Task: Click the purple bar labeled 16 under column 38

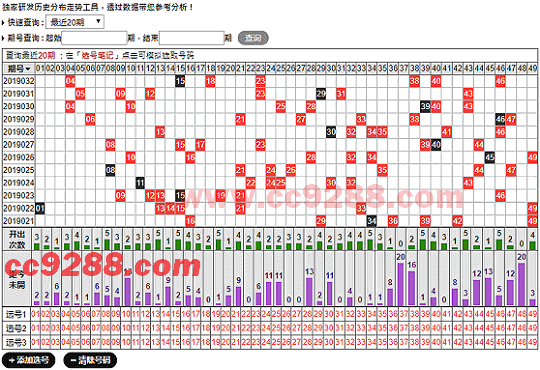Action: 412,288
